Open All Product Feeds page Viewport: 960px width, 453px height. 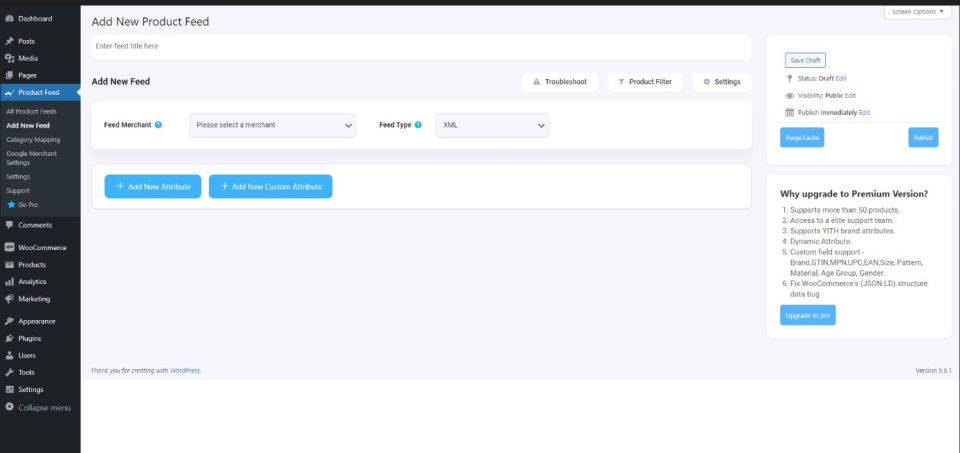[x=31, y=110]
